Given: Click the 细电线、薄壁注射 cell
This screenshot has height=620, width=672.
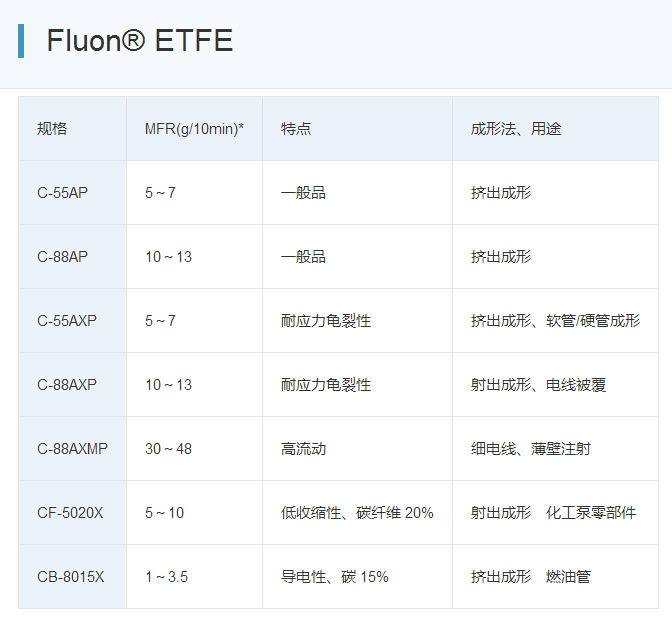Looking at the screenshot, I should pos(530,449).
